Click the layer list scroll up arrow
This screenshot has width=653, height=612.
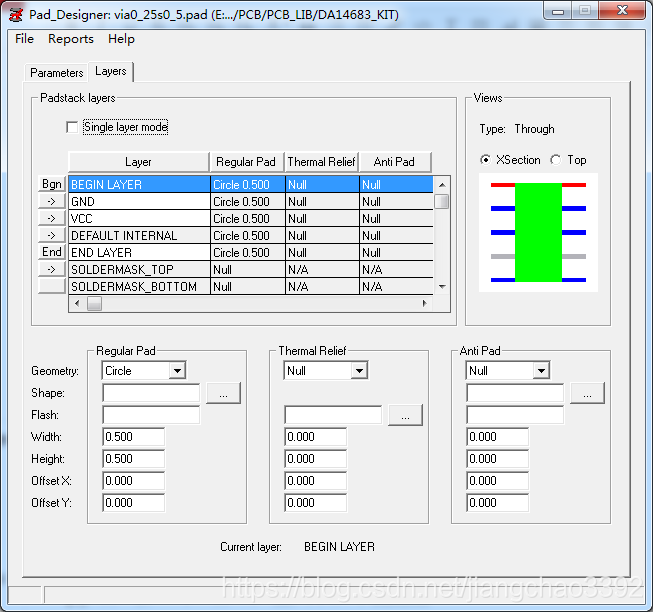pos(442,184)
